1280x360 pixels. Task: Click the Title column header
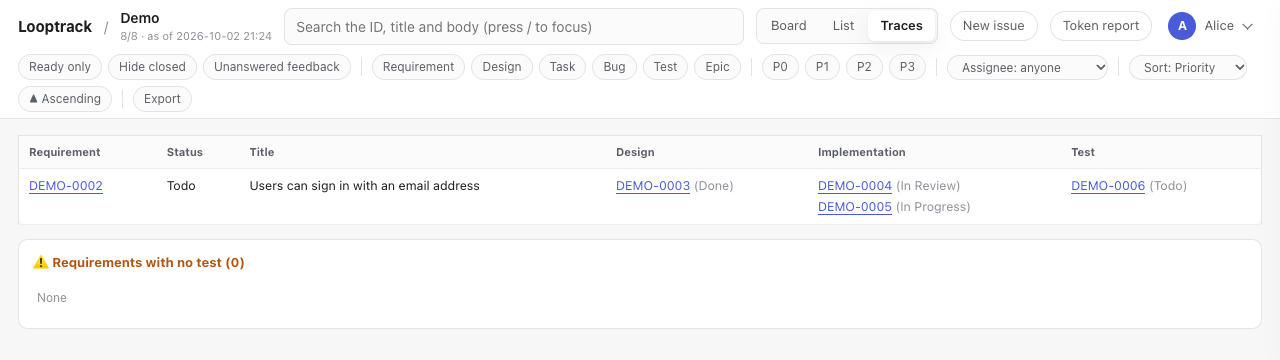(x=262, y=152)
